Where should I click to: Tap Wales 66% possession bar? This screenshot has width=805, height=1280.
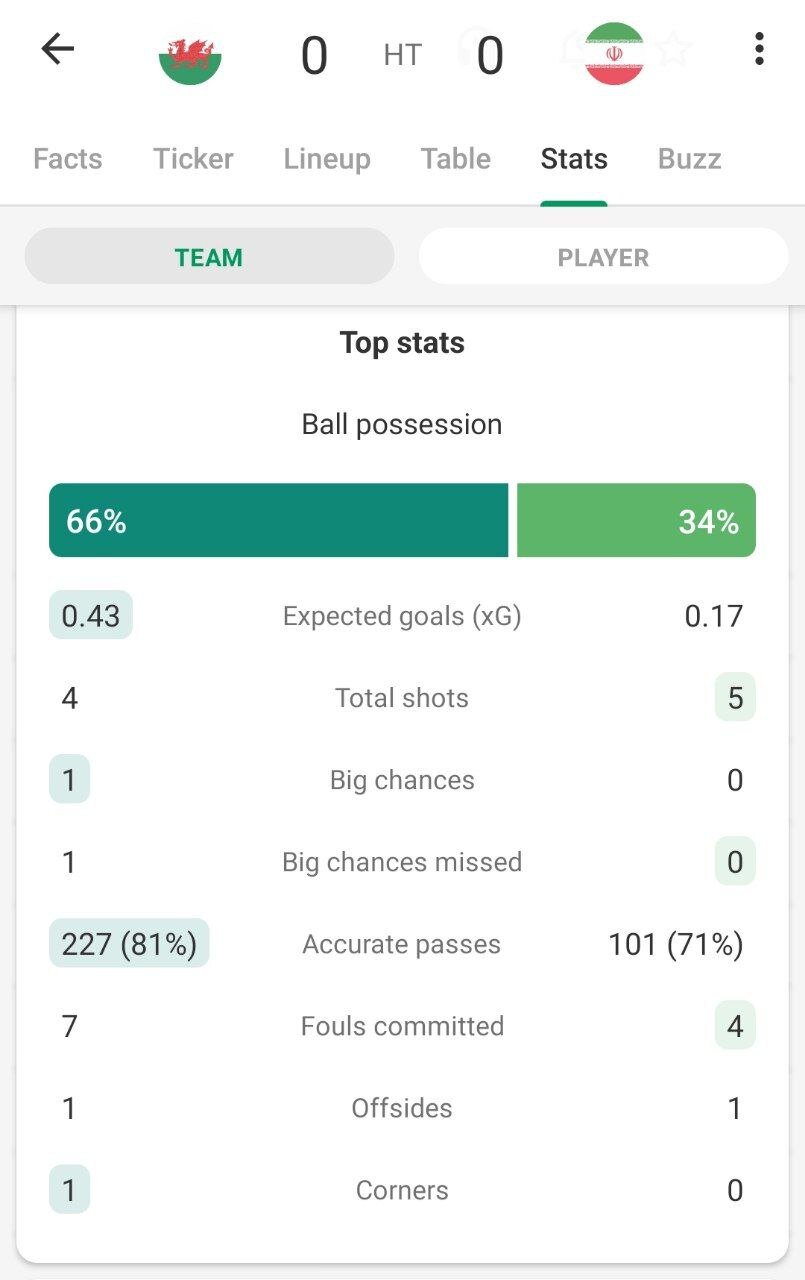coord(278,521)
